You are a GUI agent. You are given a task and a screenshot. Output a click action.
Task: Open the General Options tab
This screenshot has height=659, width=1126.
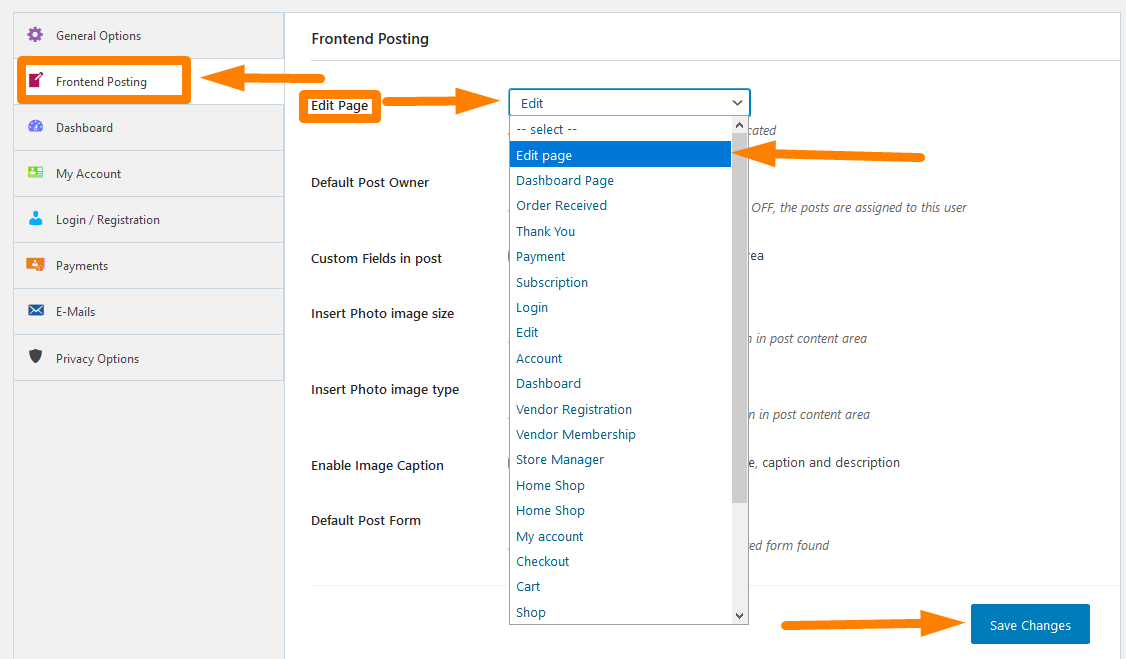point(149,36)
